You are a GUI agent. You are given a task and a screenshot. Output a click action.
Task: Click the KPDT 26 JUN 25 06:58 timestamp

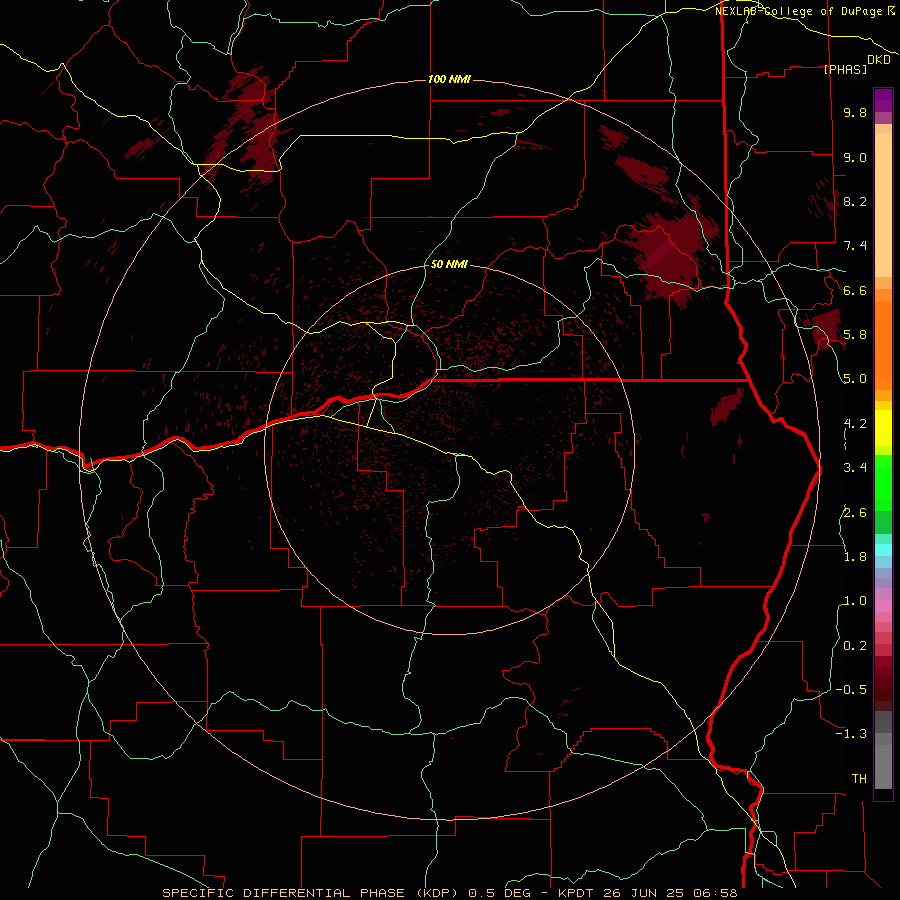pyautogui.click(x=647, y=893)
